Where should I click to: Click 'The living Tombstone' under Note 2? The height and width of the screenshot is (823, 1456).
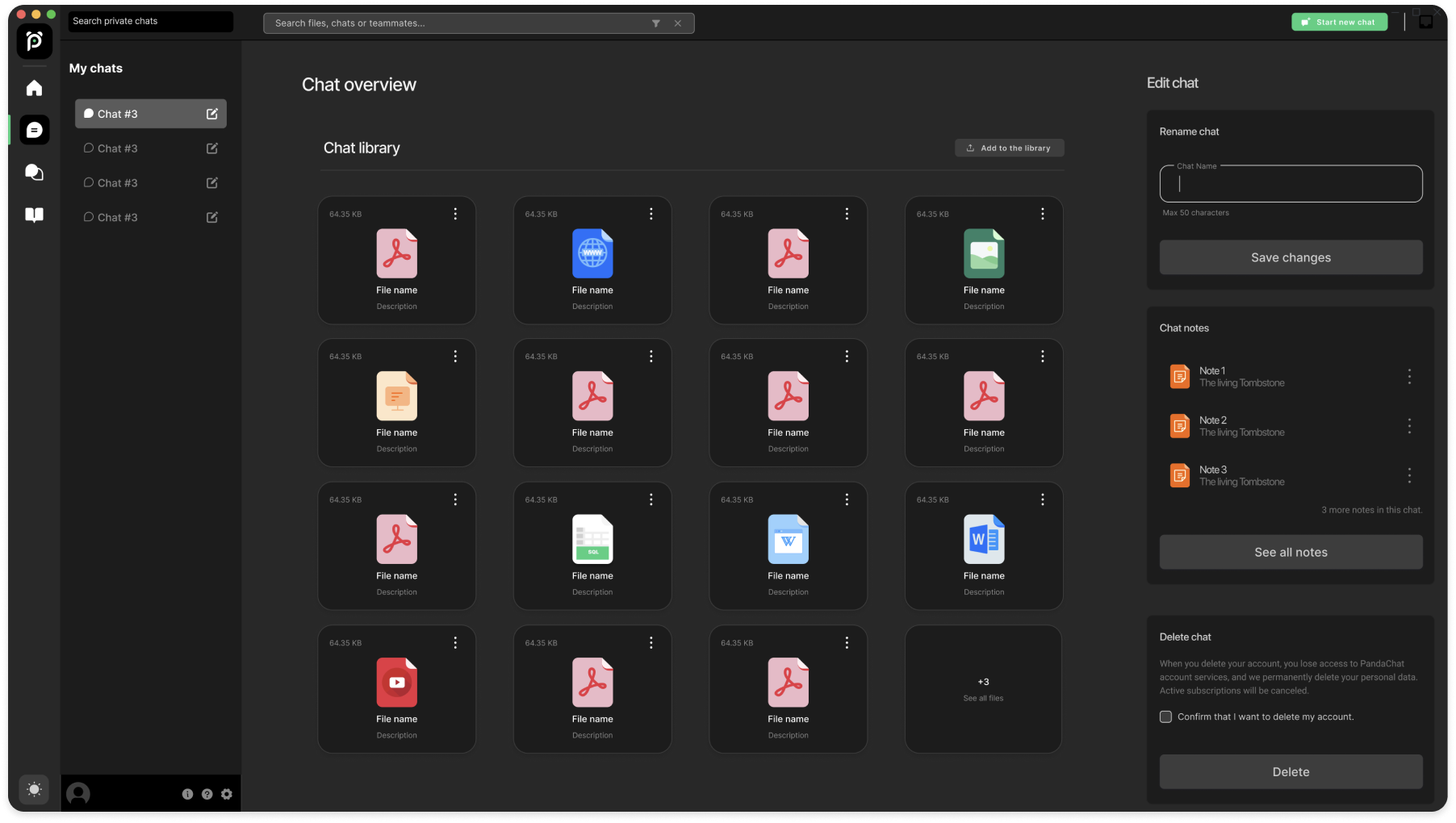pyautogui.click(x=1241, y=432)
